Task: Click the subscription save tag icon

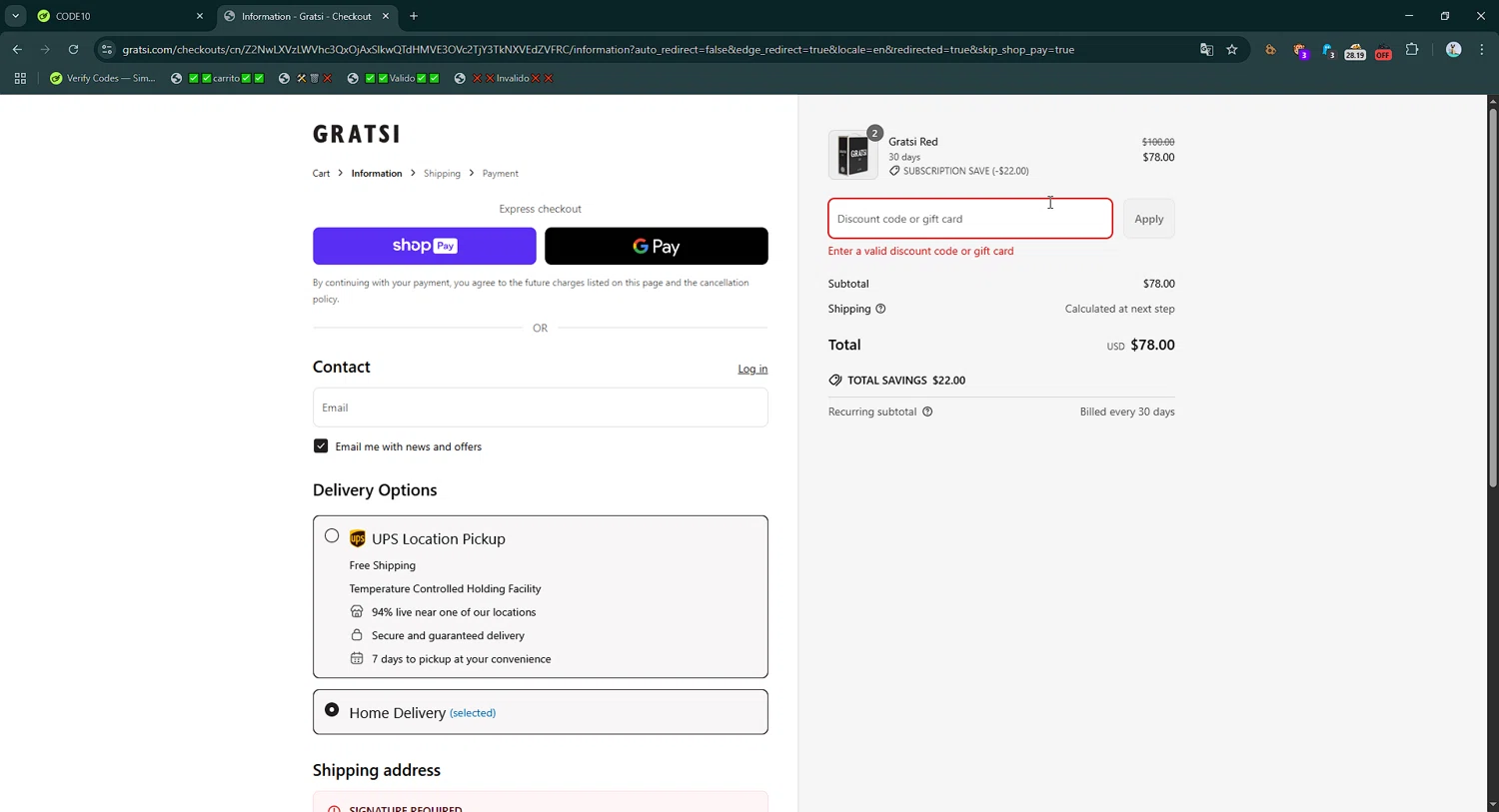Action: 894,171
